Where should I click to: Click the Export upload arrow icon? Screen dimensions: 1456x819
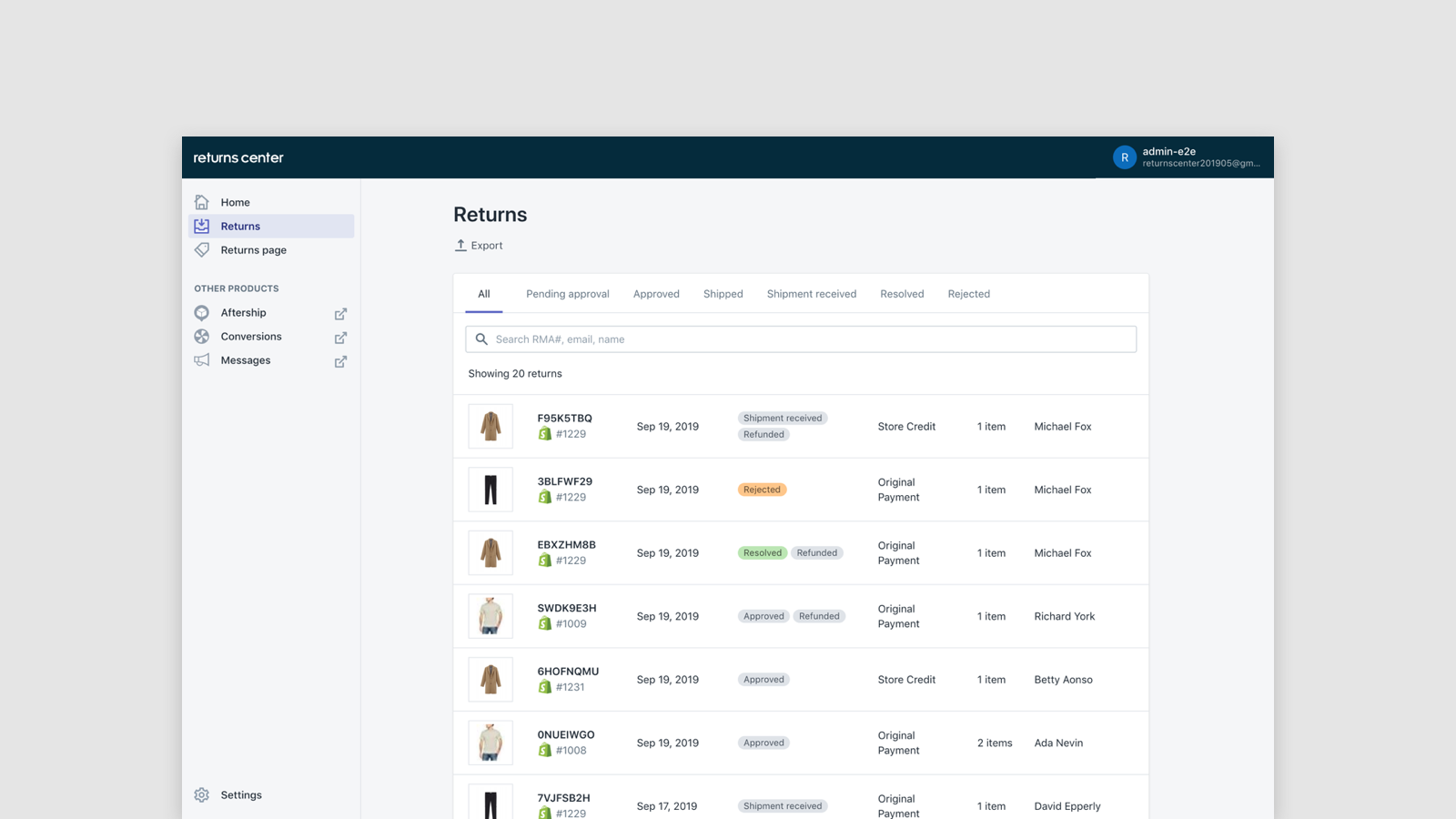460,245
